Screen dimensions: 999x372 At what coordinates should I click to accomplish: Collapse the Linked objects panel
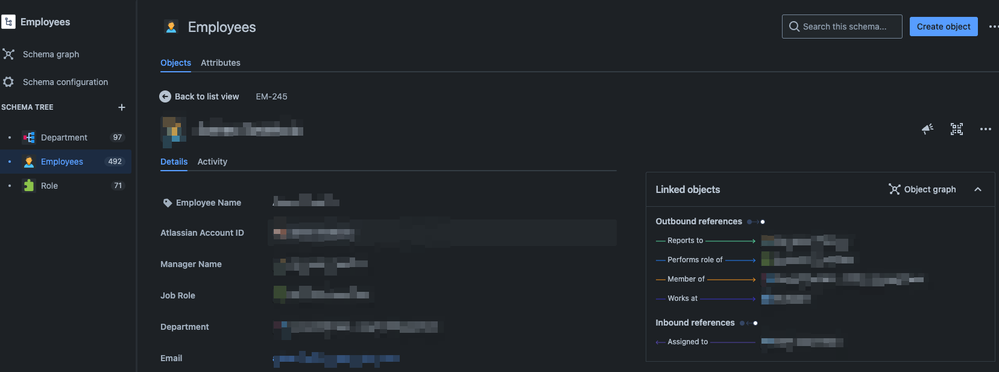978,189
